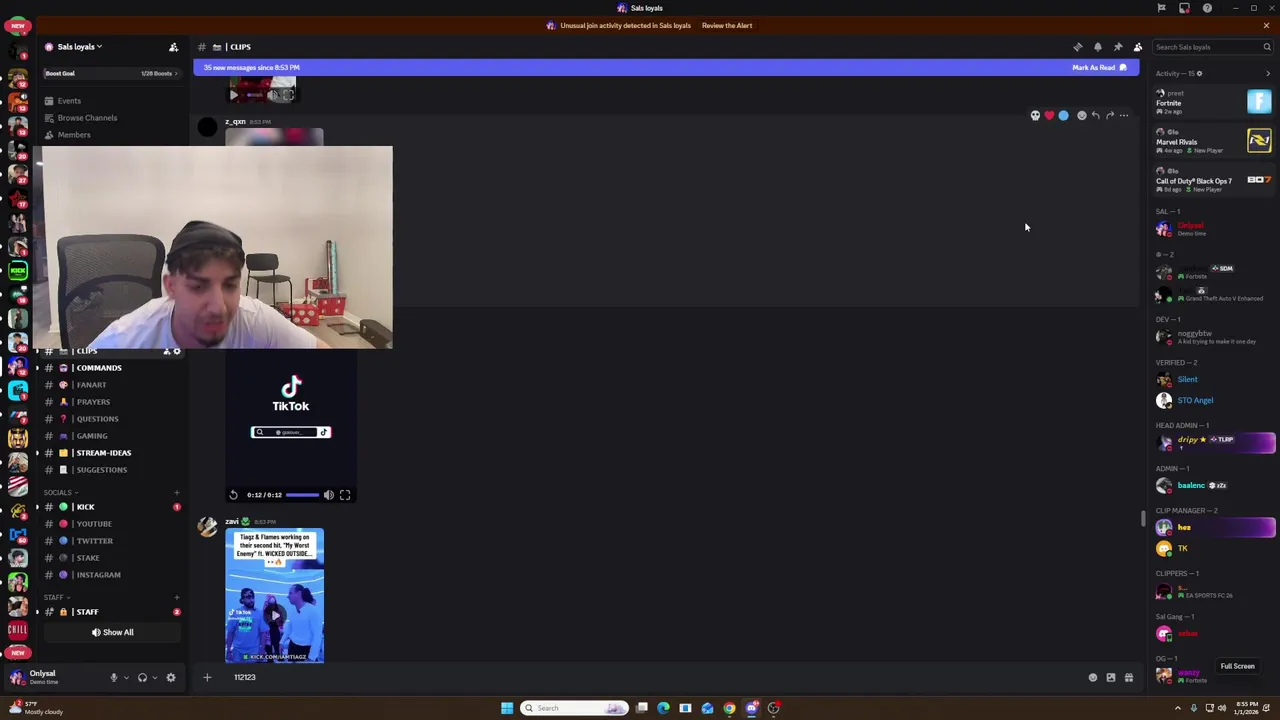Open the TWITTER channel
Screen dimensions: 1280x720
(x=110, y=541)
